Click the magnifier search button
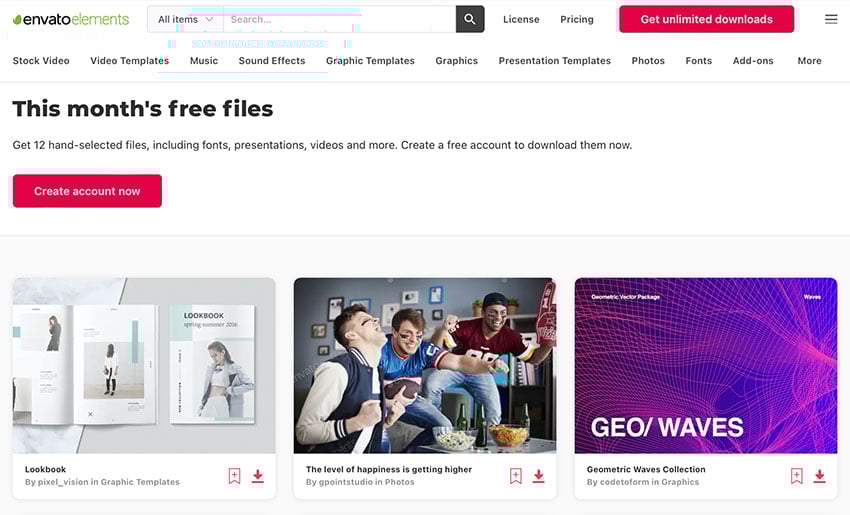 pyautogui.click(x=470, y=20)
